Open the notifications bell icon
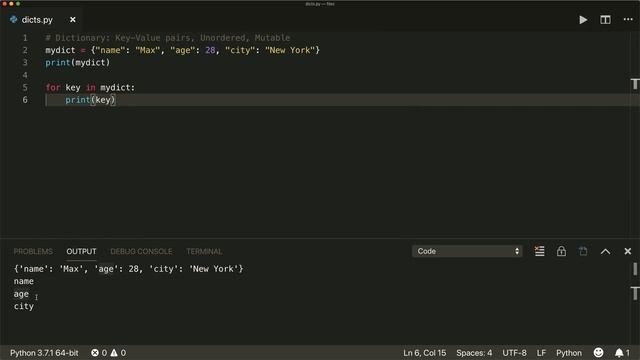 point(622,353)
